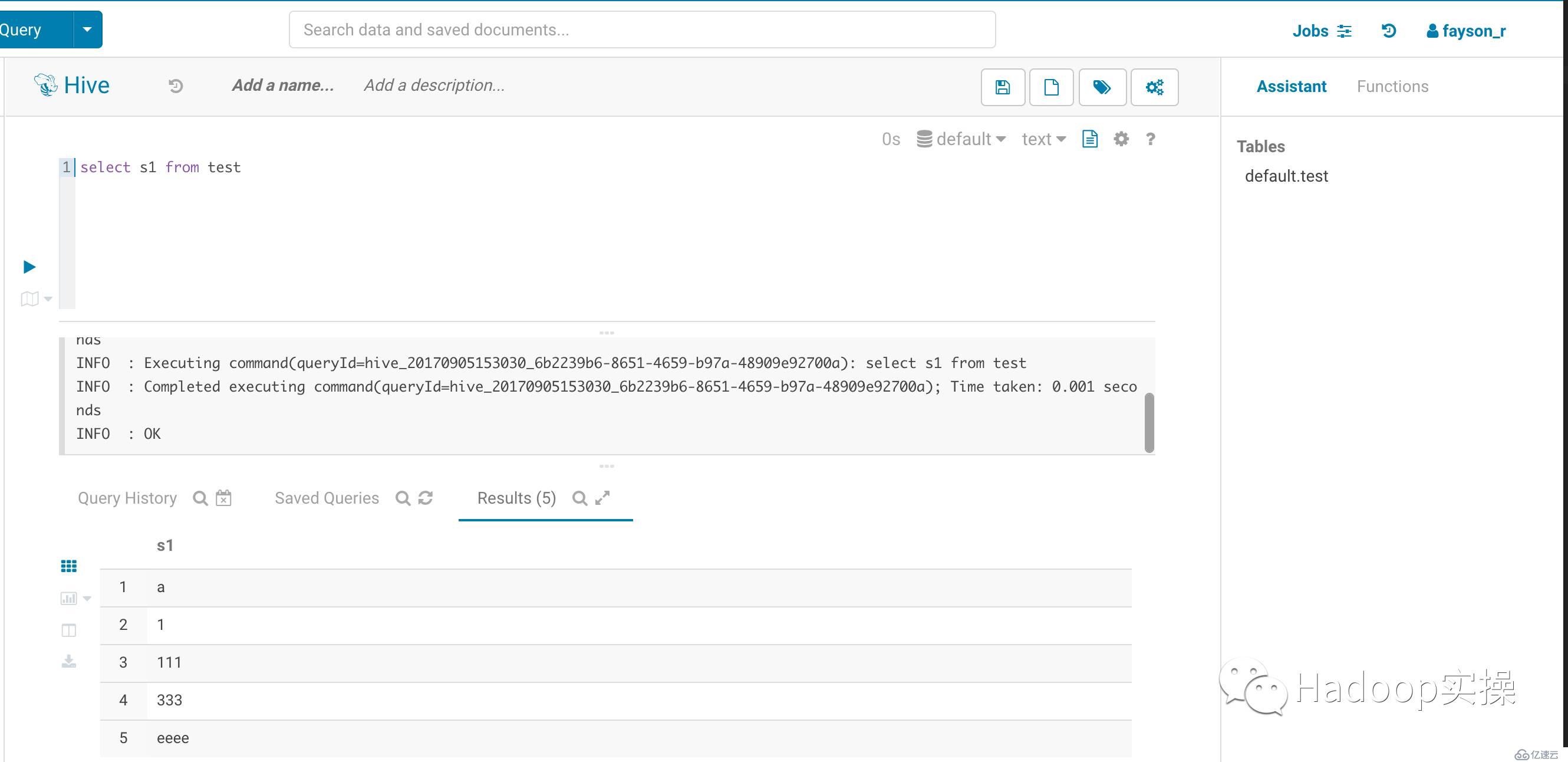Viewport: 1568px width, 762px height.
Task: Open session settings gears icon
Action: click(1155, 87)
